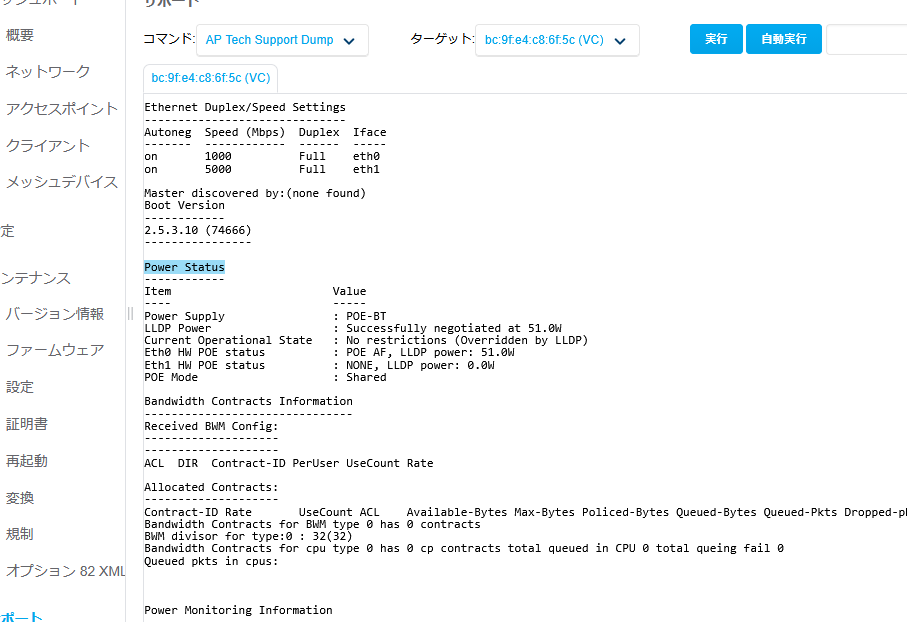Image resolution: width=907 pixels, height=622 pixels.
Task: Open メッシュデバイス in the sidebar
Action: tap(61, 182)
